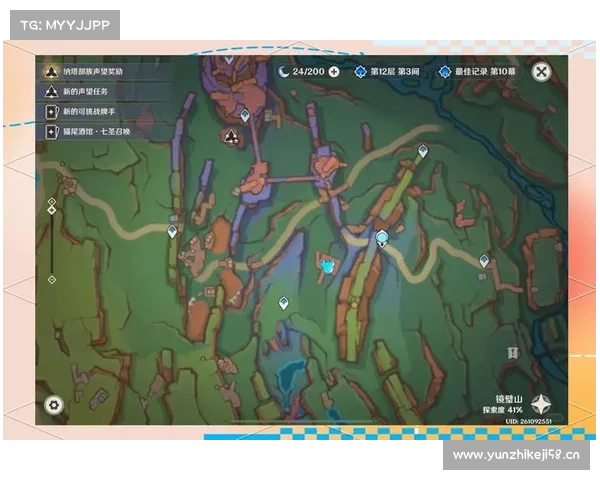This screenshot has height=480, width=600.
Task: Click the card icon beside 猫尾酒馆·七圣召唤
Action: pos(51,132)
